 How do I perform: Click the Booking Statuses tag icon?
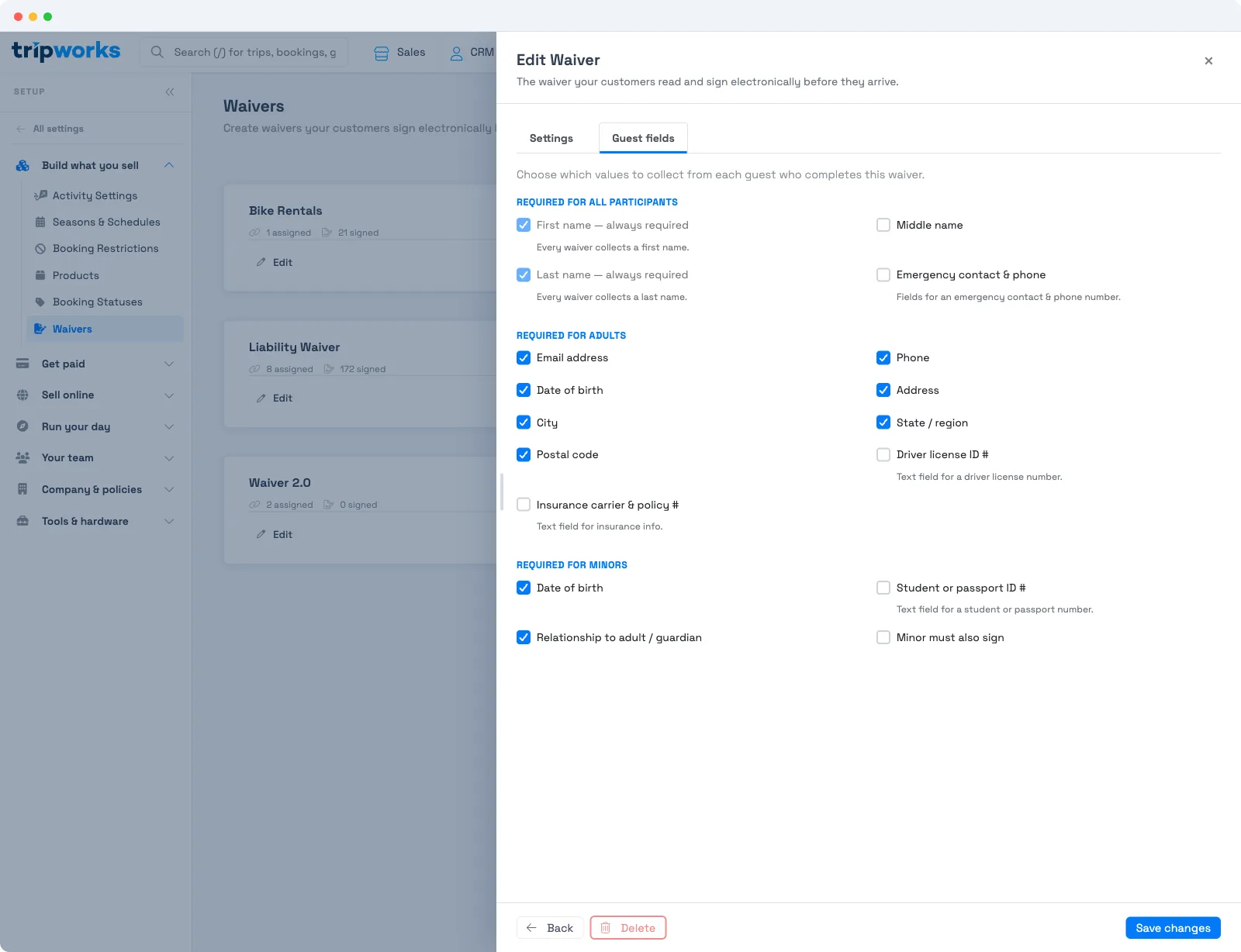tap(40, 302)
